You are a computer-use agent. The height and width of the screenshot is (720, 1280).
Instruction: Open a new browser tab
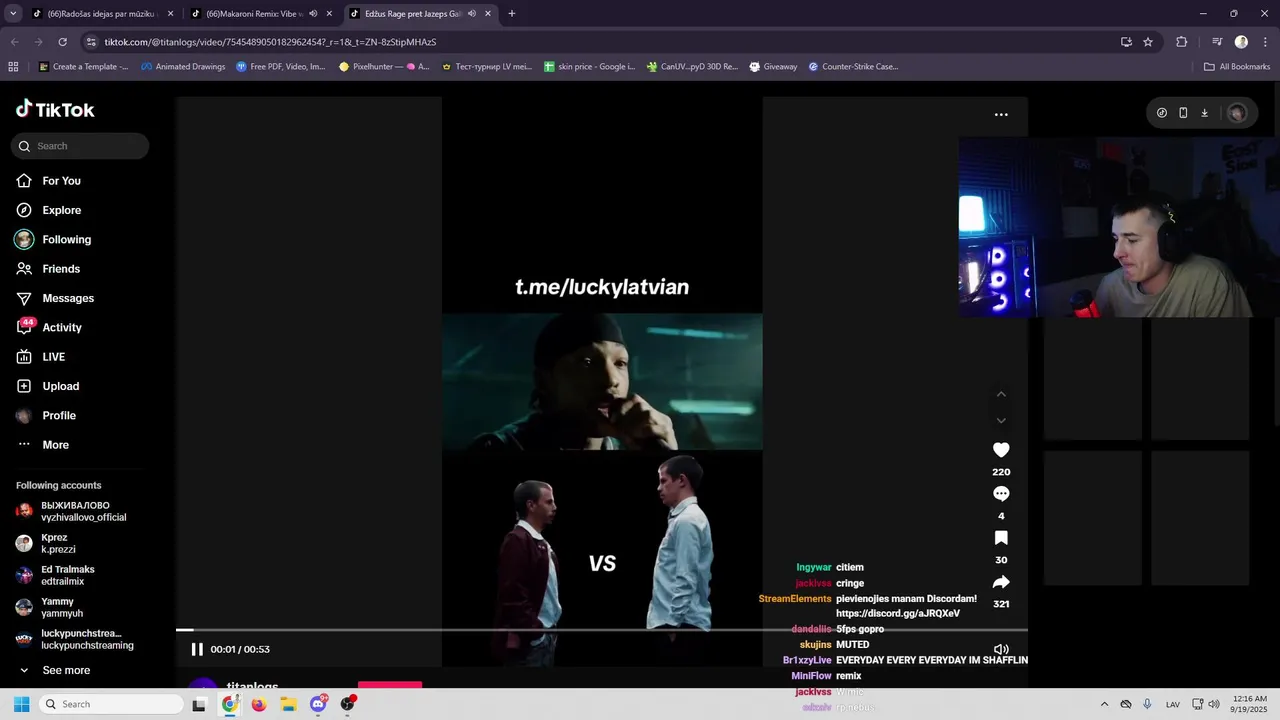[x=512, y=14]
